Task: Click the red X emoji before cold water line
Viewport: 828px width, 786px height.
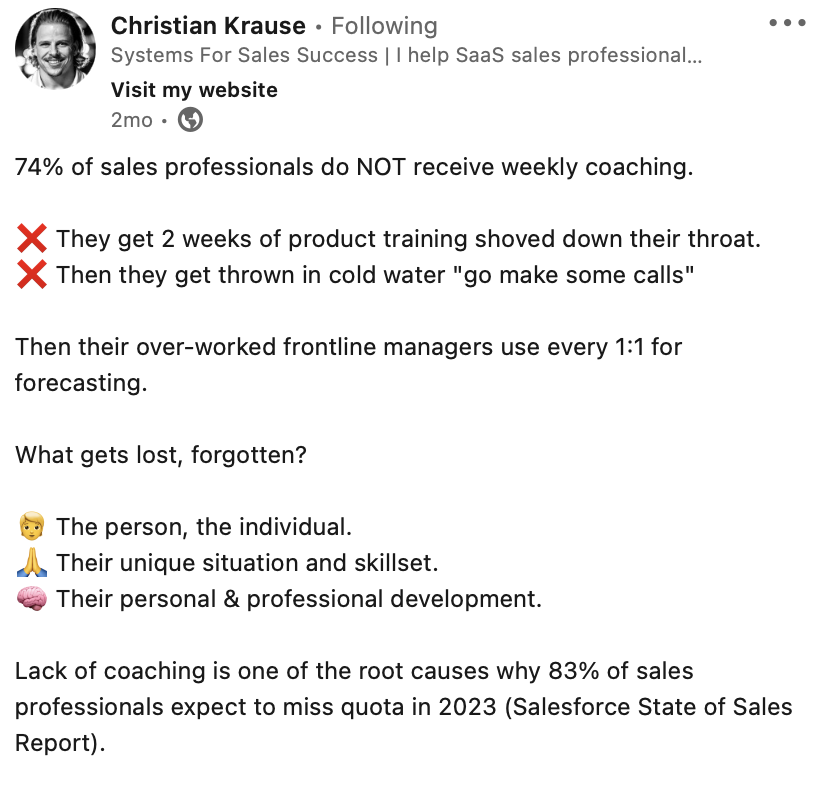Action: pos(29,274)
